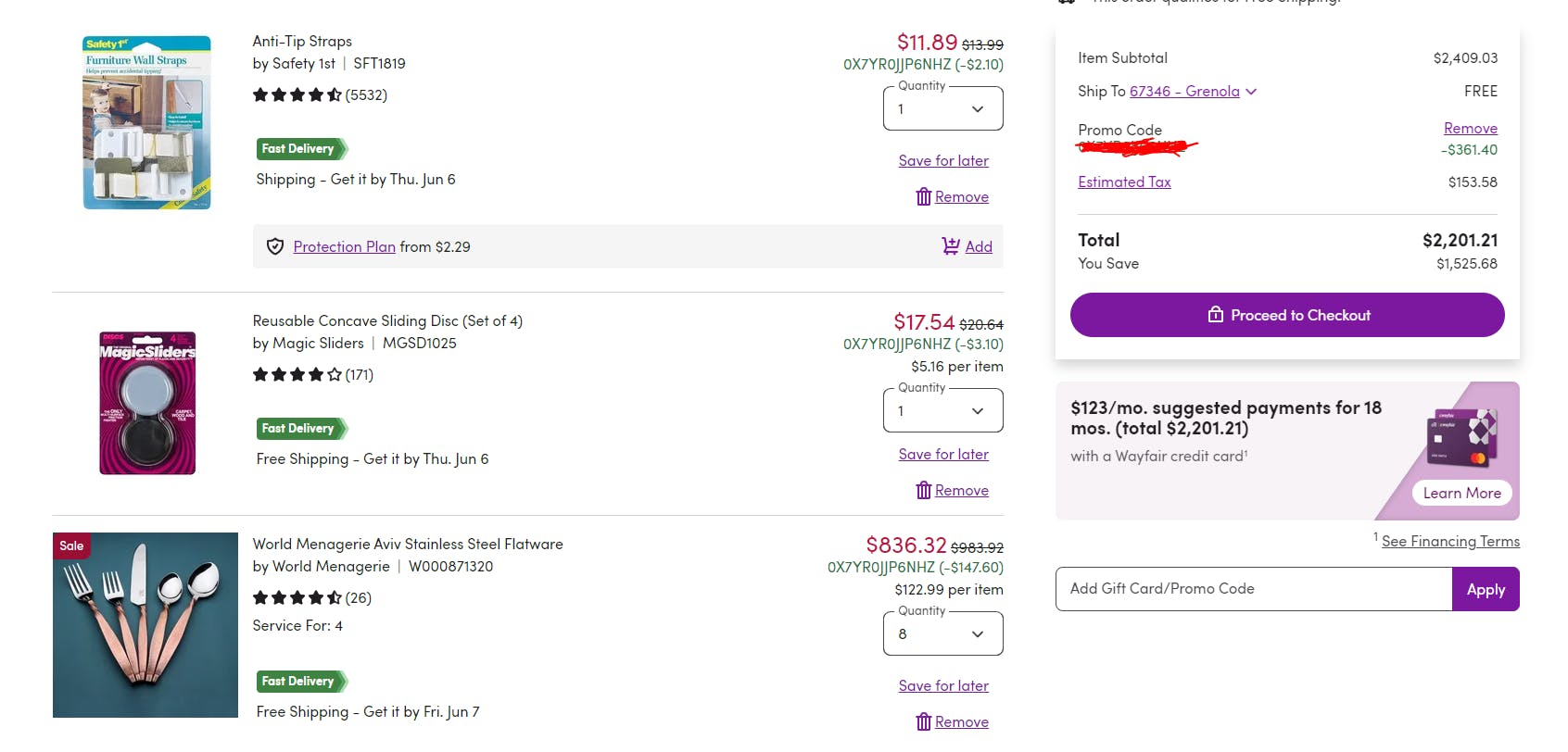1568x752 pixels.
Task: Click the Protection Plan shield icon
Action: click(275, 246)
